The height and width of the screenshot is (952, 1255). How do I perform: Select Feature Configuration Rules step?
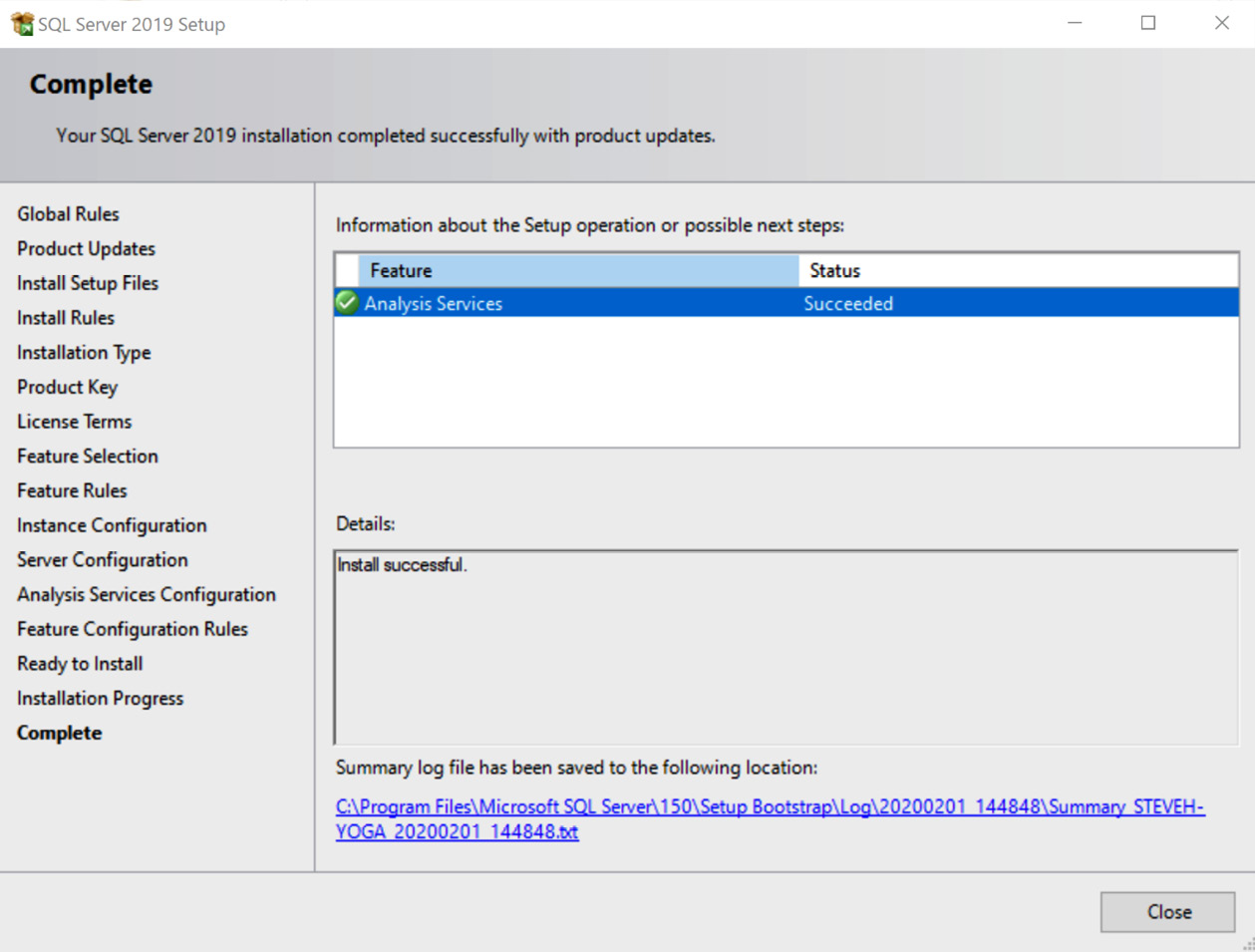click(133, 629)
